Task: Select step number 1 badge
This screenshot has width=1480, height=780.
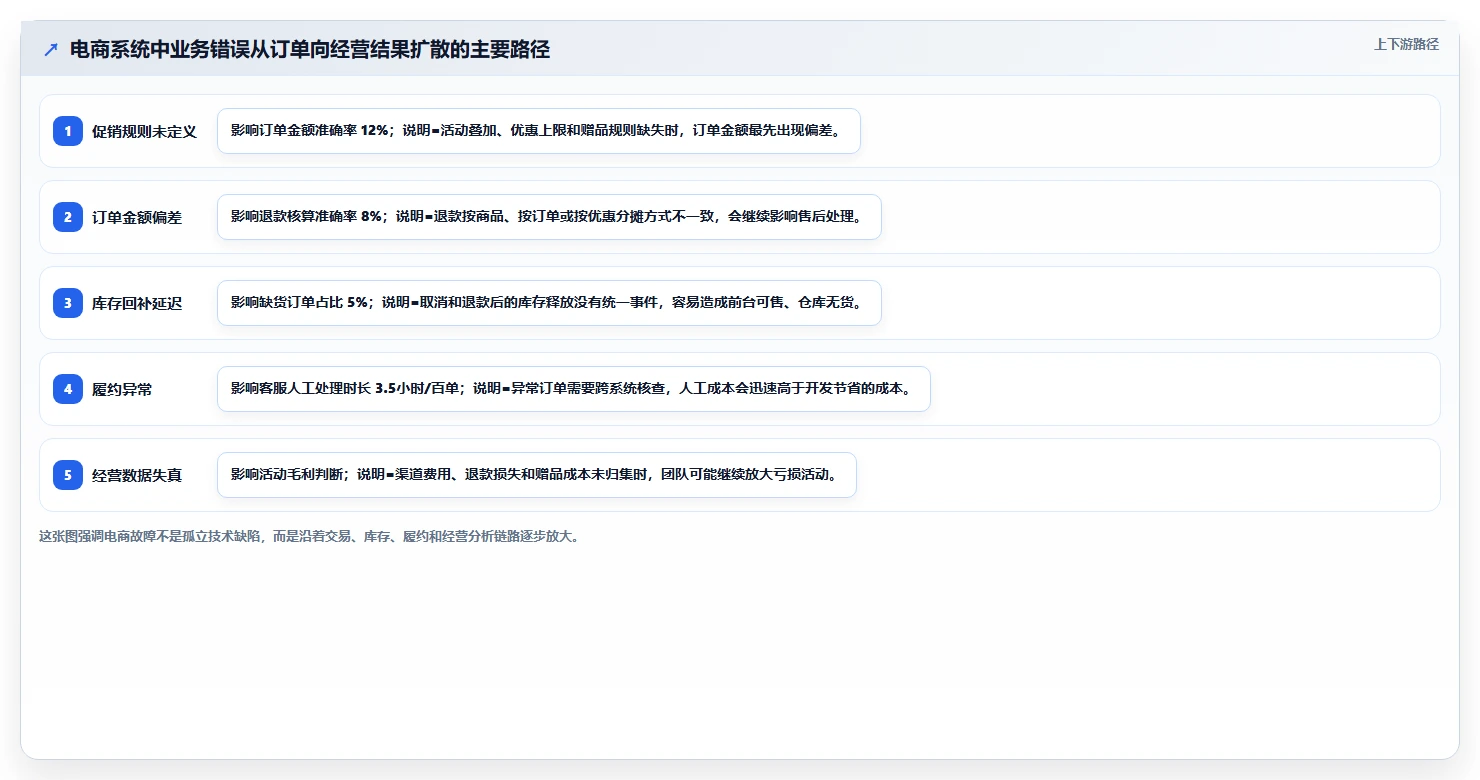Action: (68, 131)
